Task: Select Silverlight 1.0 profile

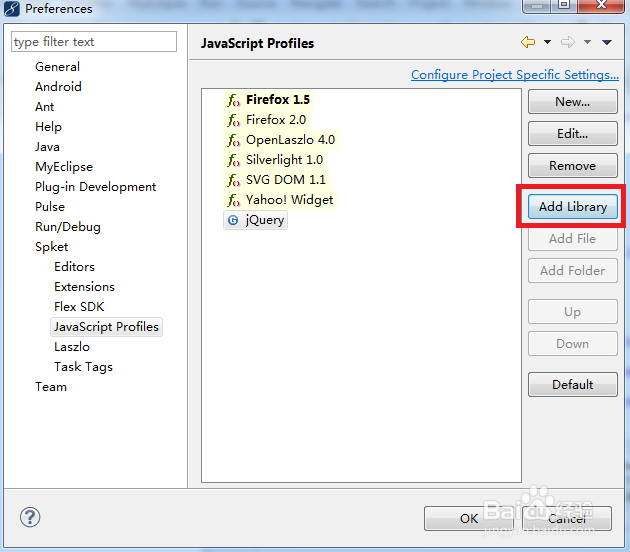Action: [x=284, y=160]
